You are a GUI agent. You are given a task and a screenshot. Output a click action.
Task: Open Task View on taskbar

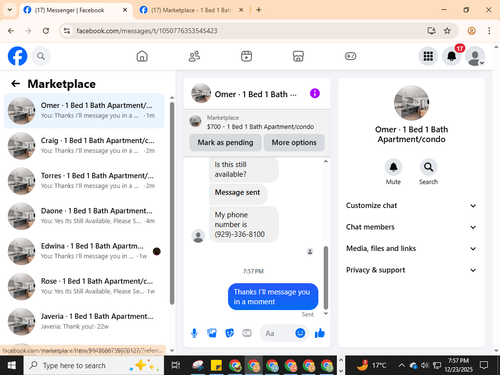tap(176, 365)
